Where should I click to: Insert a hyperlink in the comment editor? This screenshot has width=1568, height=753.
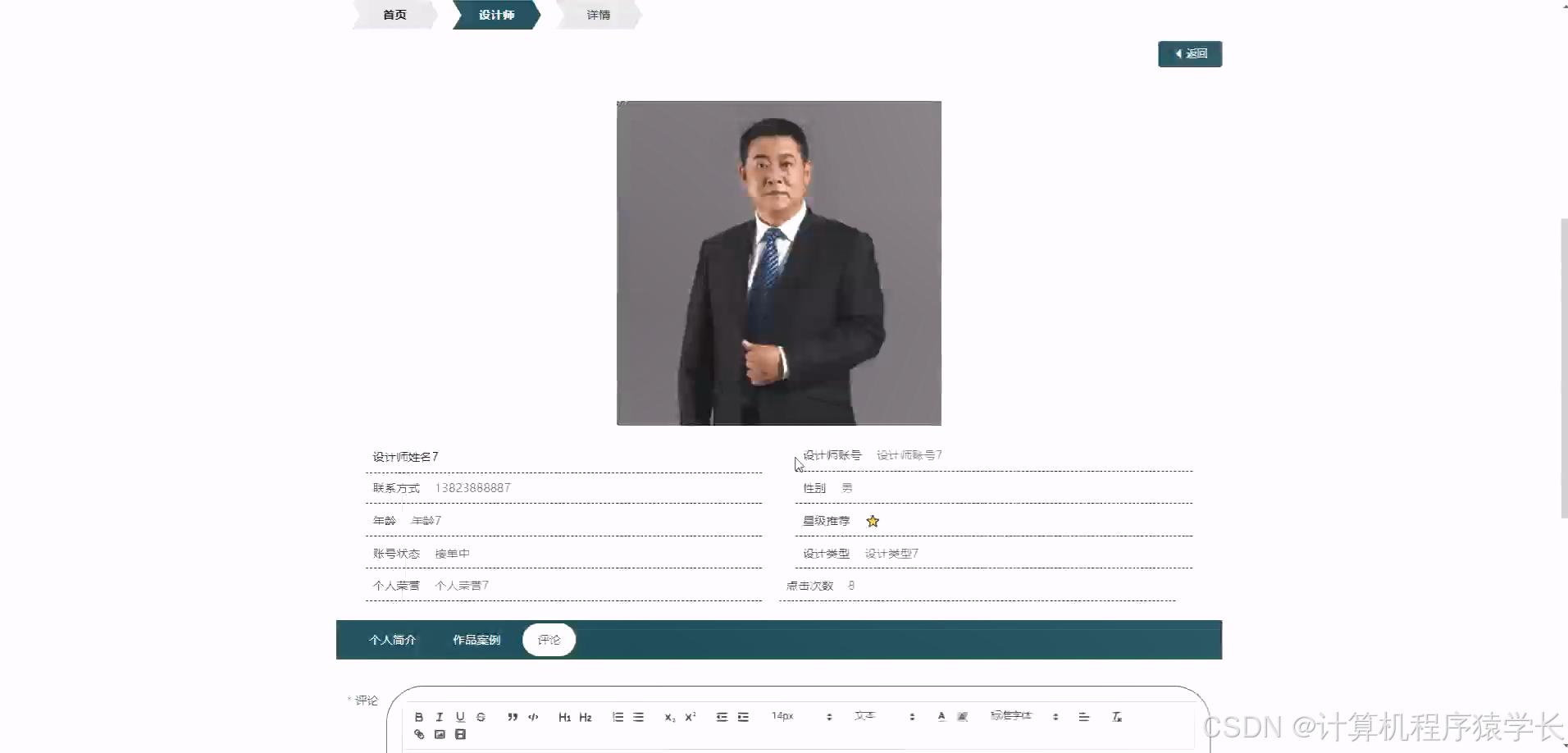[419, 734]
